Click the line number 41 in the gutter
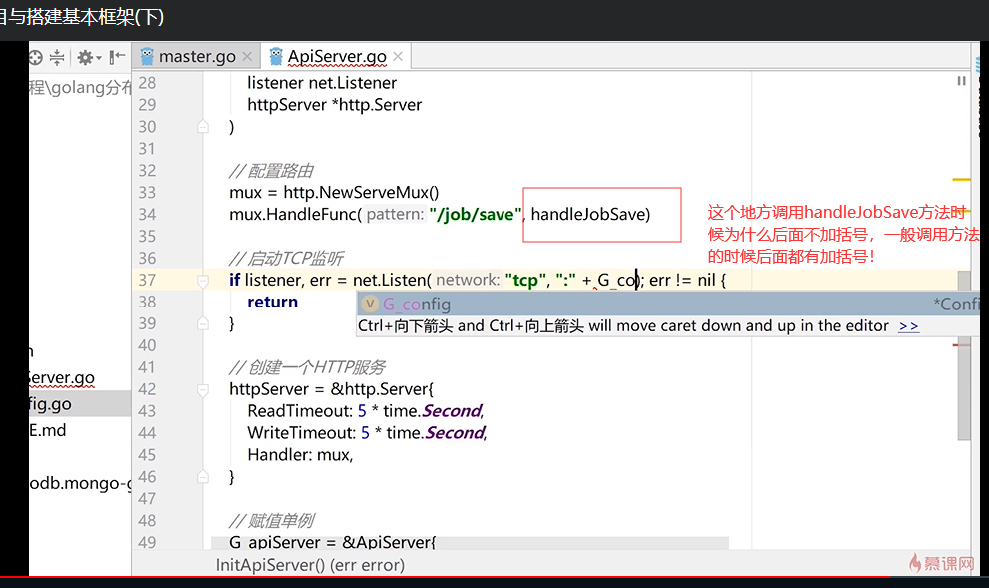This screenshot has width=989, height=588. [147, 367]
